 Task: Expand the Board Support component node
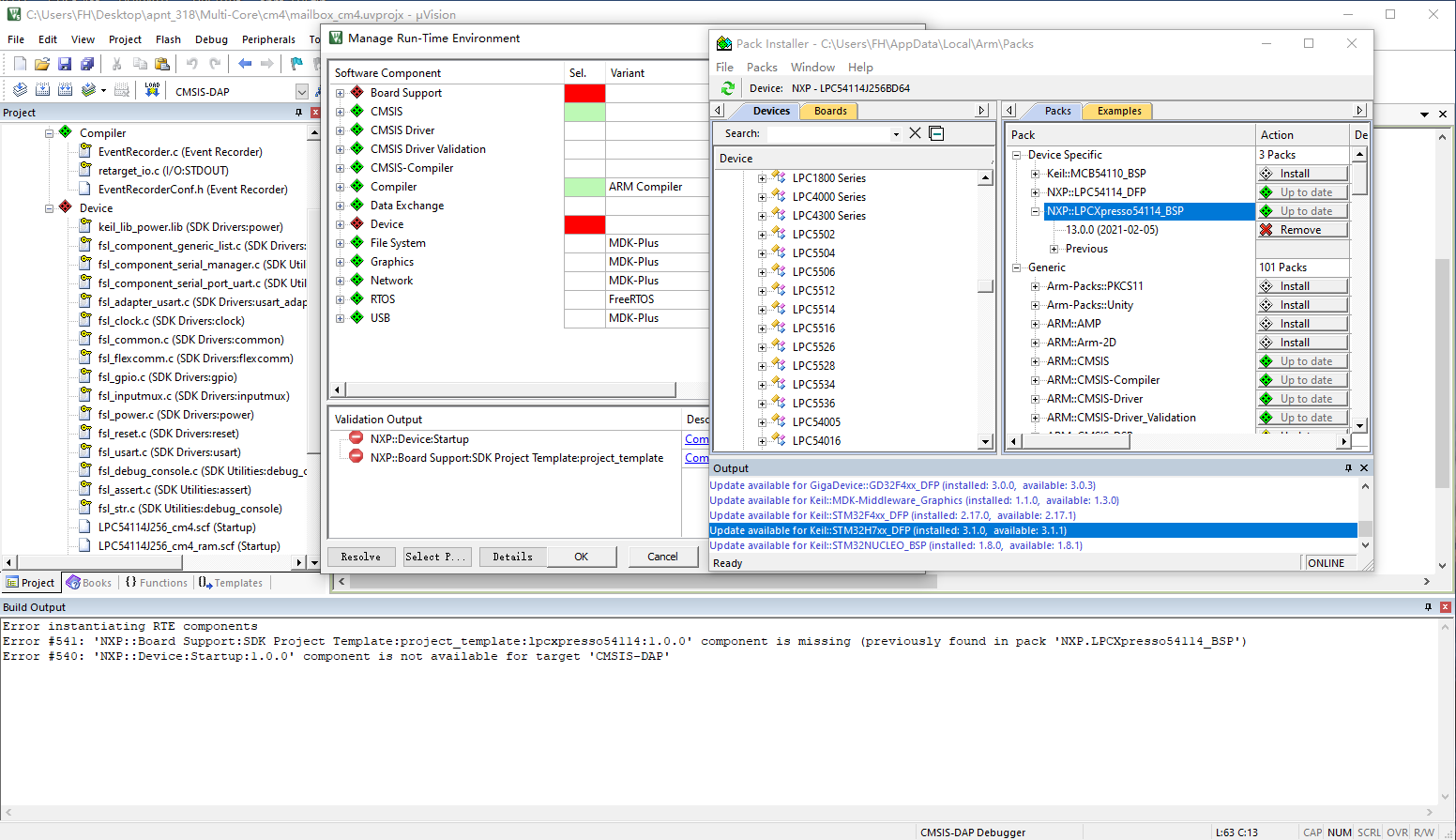341,93
